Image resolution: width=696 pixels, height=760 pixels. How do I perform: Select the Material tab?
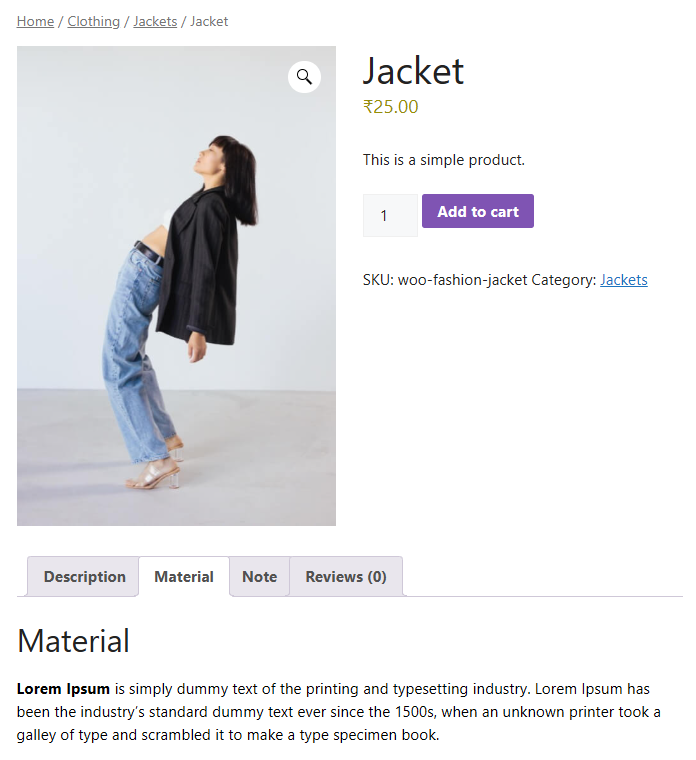click(184, 577)
